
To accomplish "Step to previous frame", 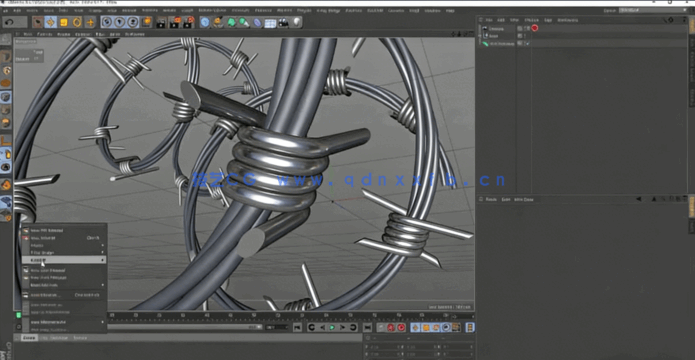I will pyautogui.click(x=322, y=328).
